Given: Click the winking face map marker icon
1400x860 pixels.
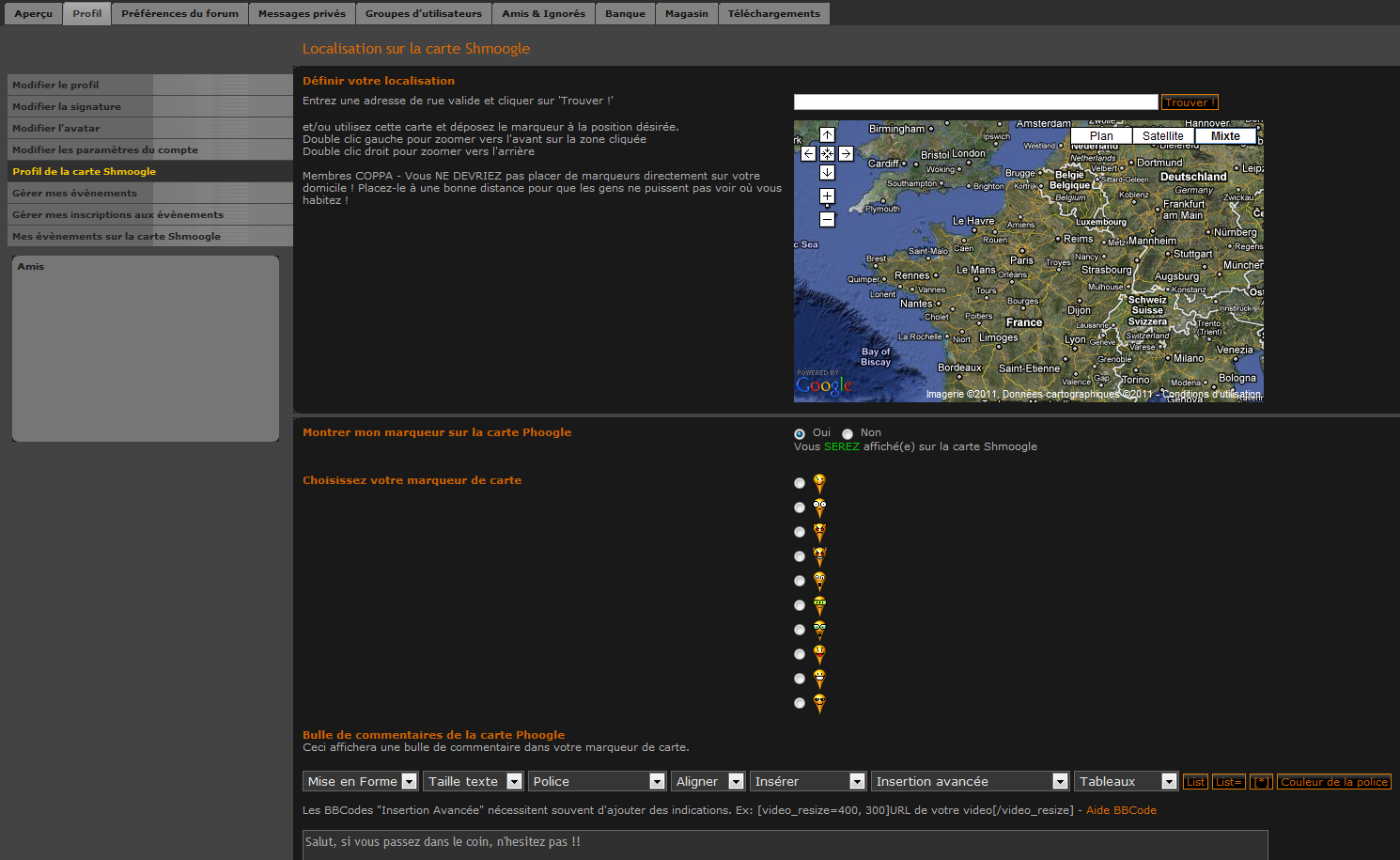Looking at the screenshot, I should click(x=819, y=483).
